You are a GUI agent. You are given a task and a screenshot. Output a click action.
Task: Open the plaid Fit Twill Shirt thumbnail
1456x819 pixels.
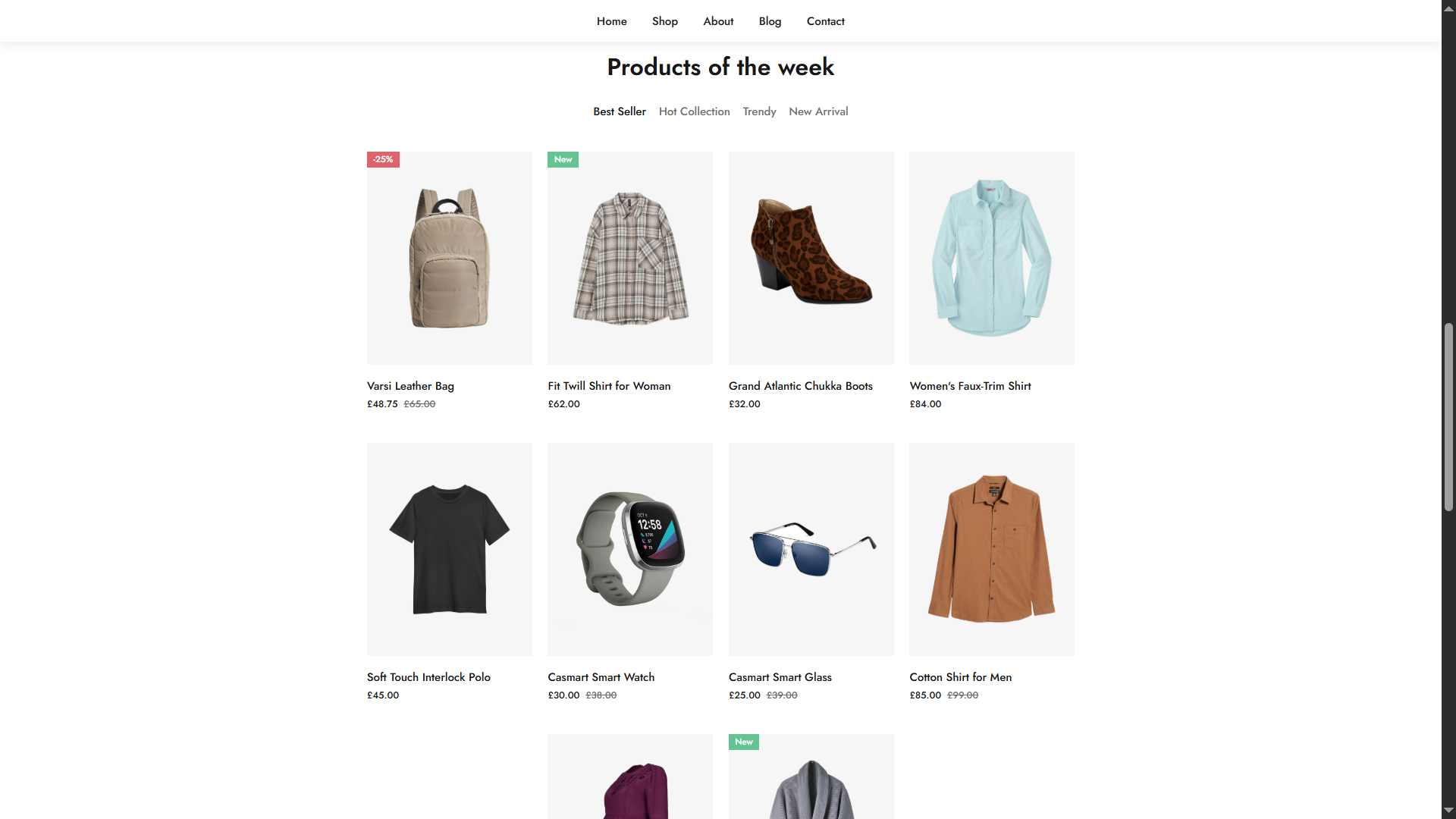(x=629, y=258)
